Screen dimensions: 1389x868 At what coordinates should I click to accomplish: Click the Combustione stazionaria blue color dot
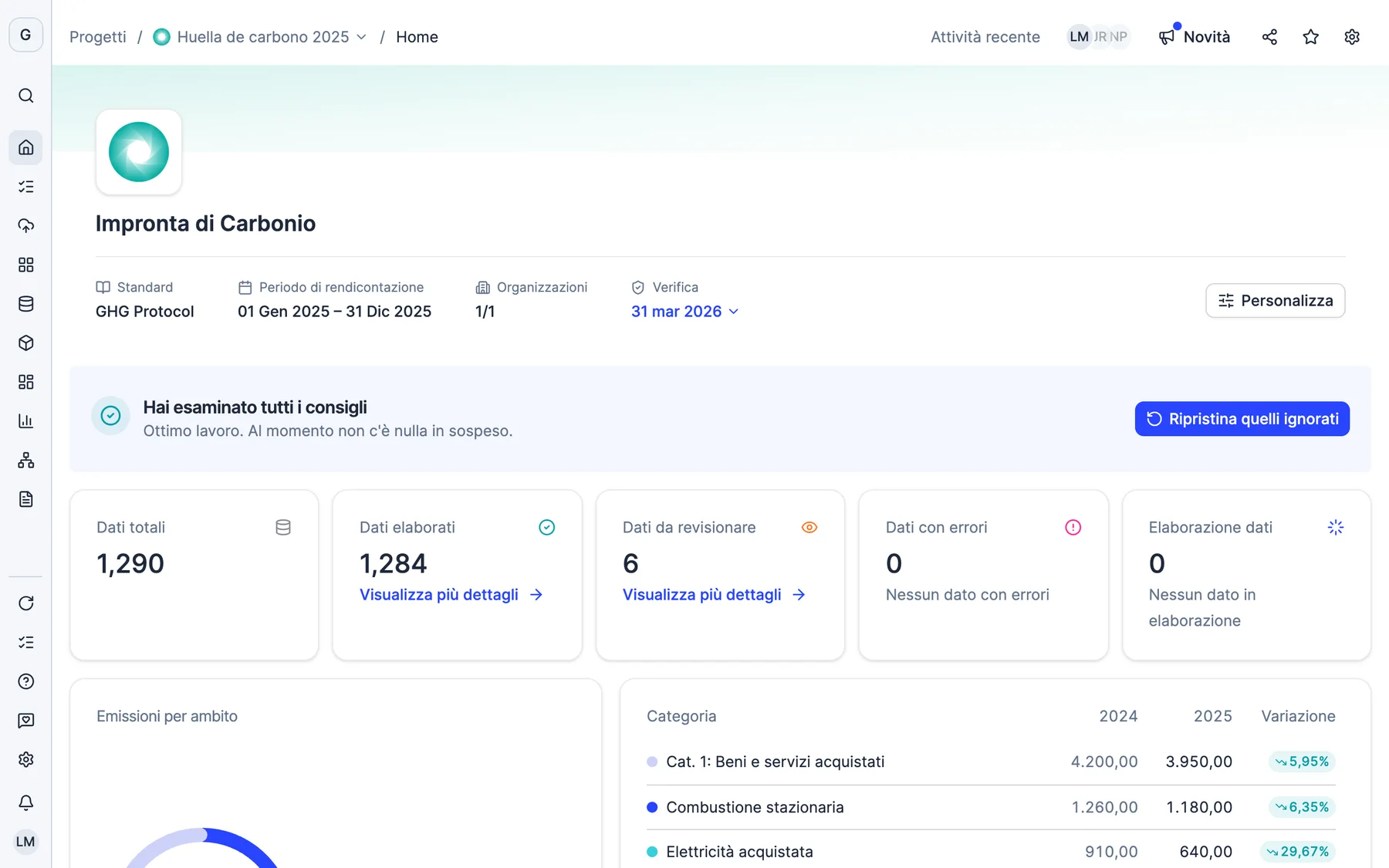(x=652, y=807)
